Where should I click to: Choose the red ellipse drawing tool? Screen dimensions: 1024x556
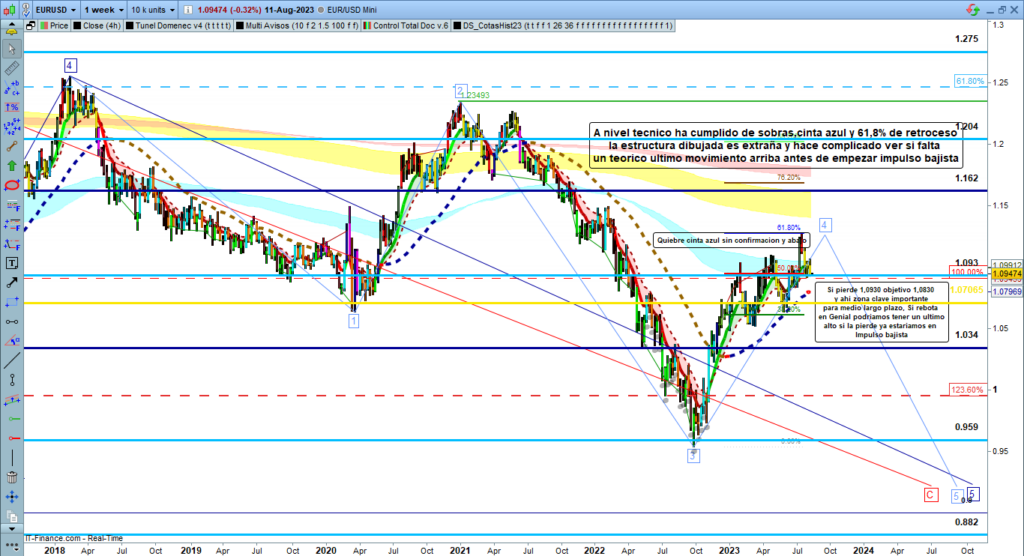tap(12, 185)
